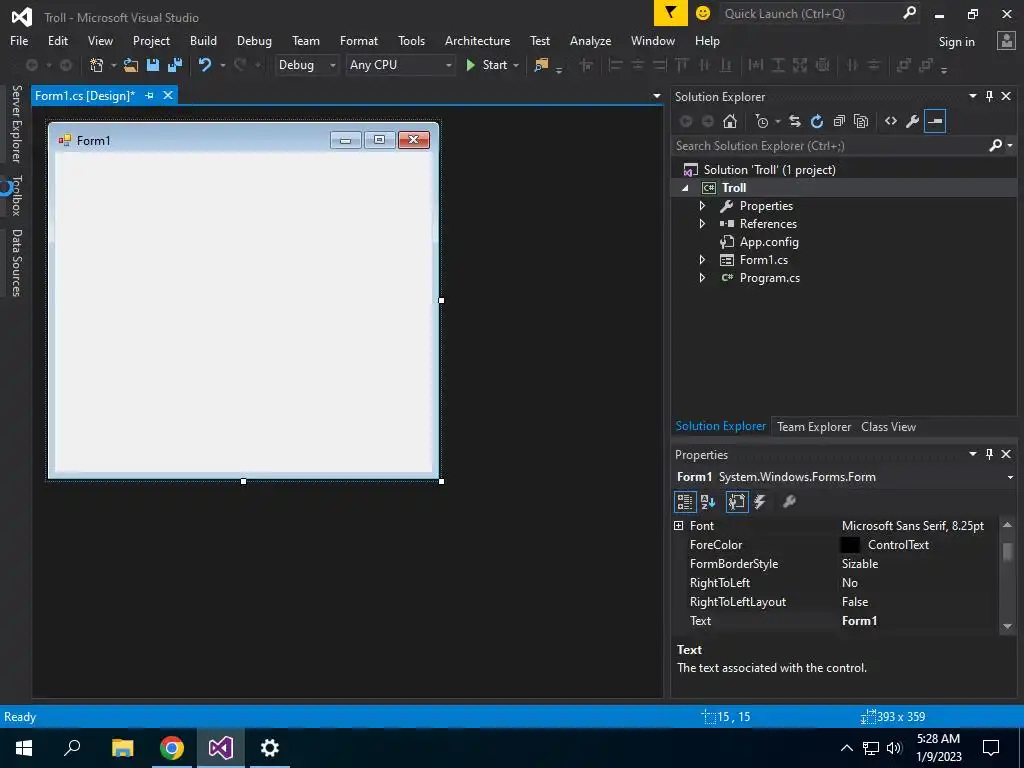
Task: Open Form1 object selector dropdown in Properties
Action: click(x=1010, y=477)
